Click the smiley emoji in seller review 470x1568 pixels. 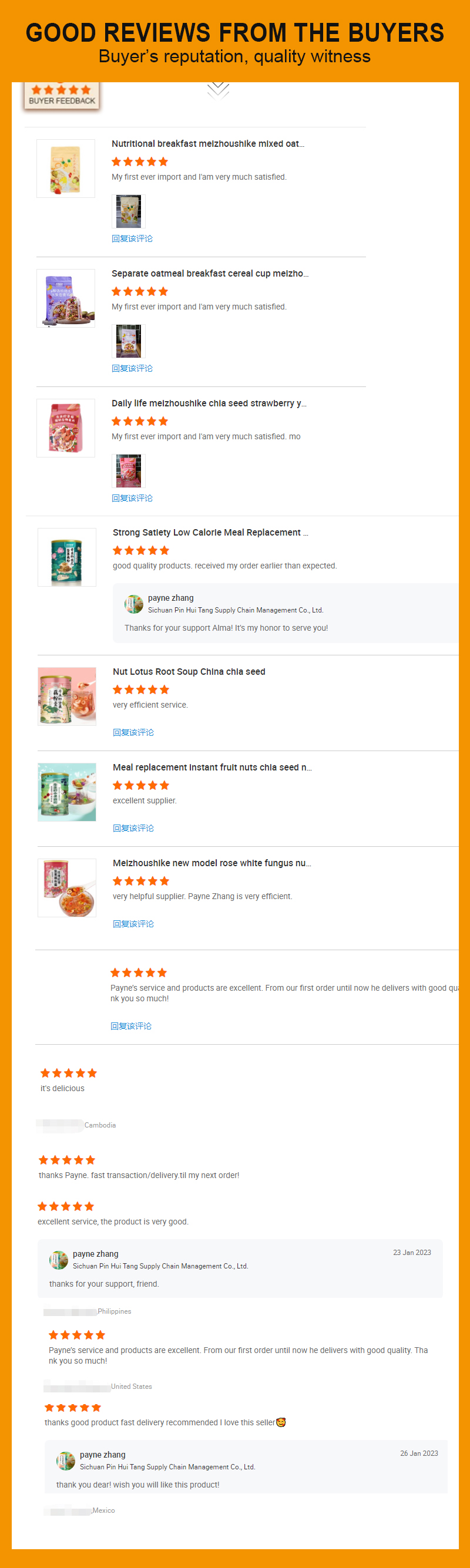pos(281,1422)
